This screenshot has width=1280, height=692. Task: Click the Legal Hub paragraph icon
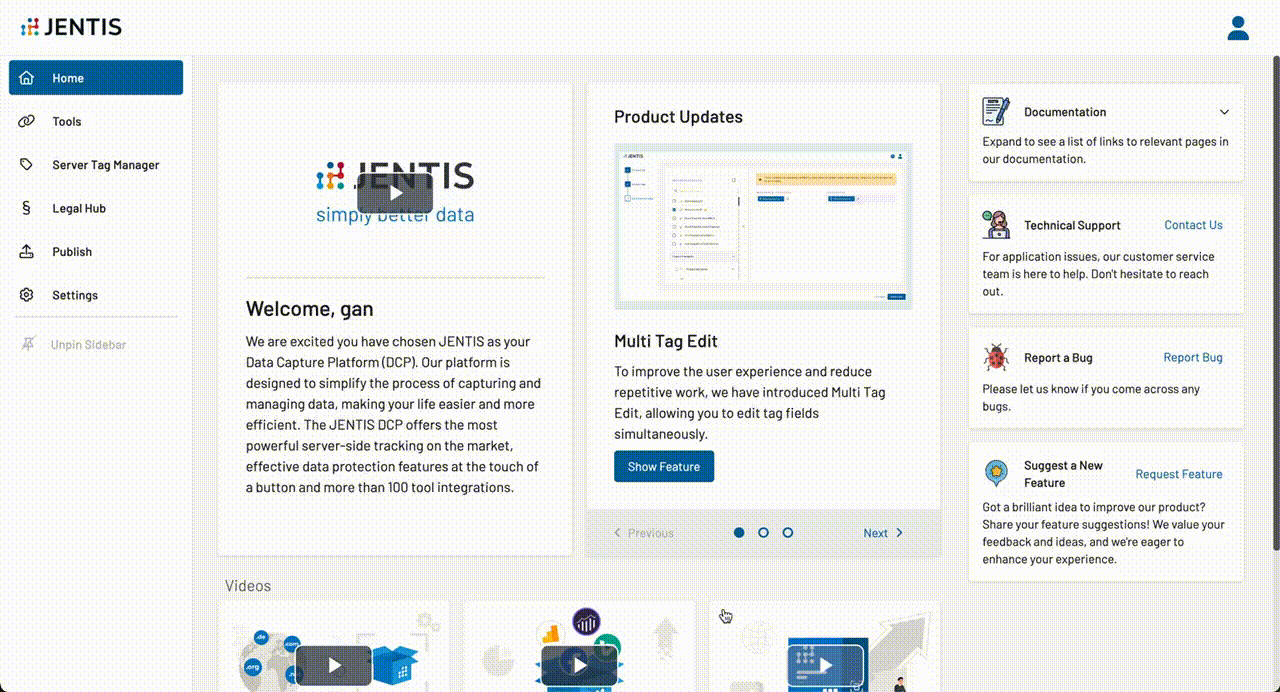27,208
